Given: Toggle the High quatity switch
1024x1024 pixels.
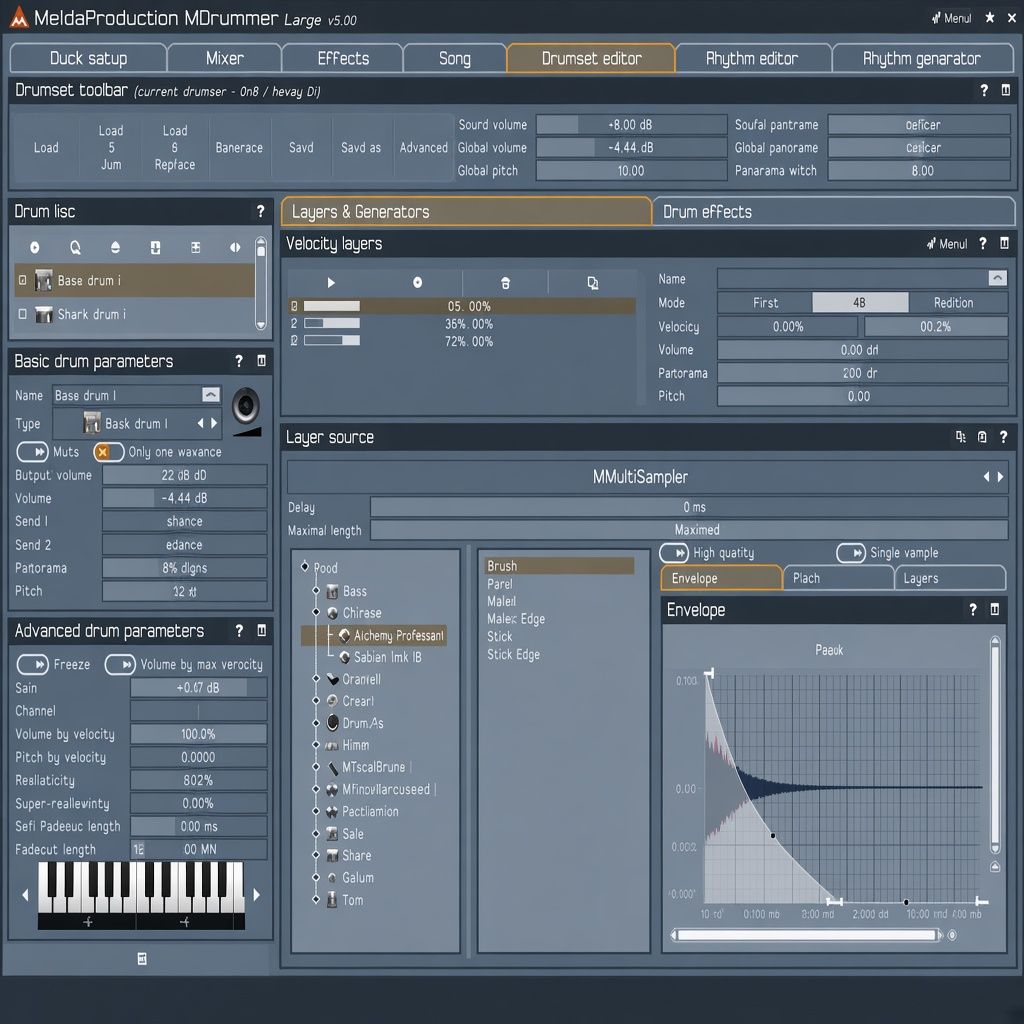Looking at the screenshot, I should 674,553.
